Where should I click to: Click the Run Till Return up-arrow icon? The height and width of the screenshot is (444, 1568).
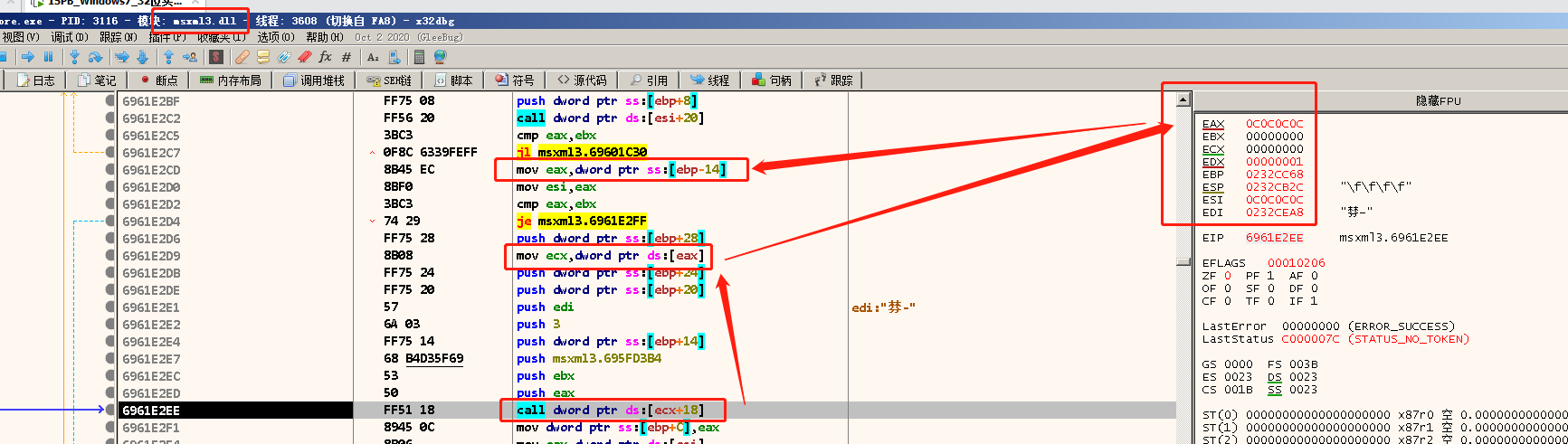(x=169, y=57)
